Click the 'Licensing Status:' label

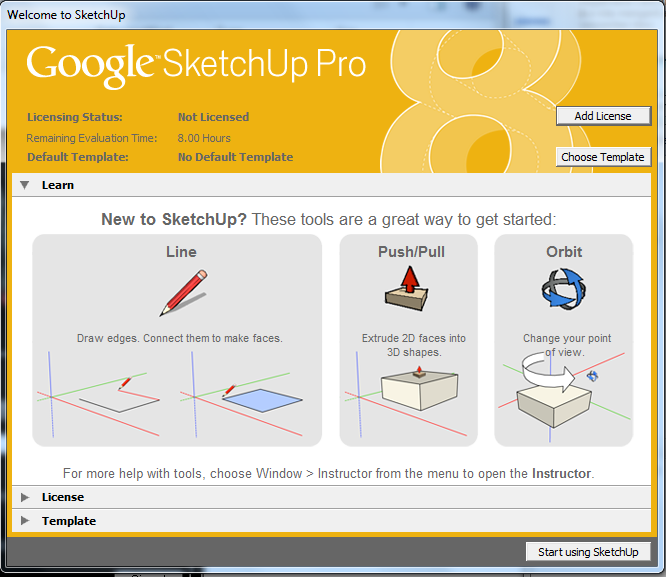(x=75, y=117)
